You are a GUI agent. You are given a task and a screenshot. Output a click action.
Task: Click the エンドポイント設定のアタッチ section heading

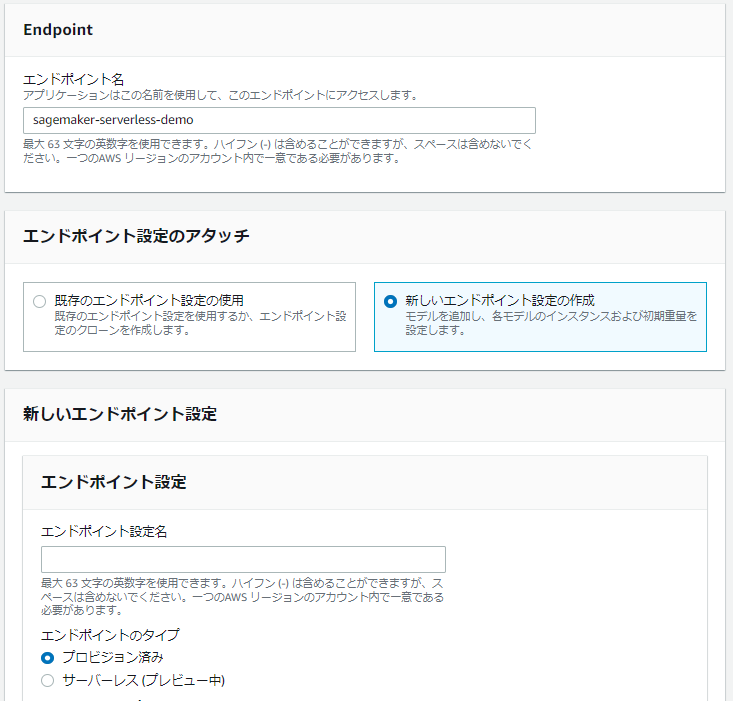click(x=136, y=237)
